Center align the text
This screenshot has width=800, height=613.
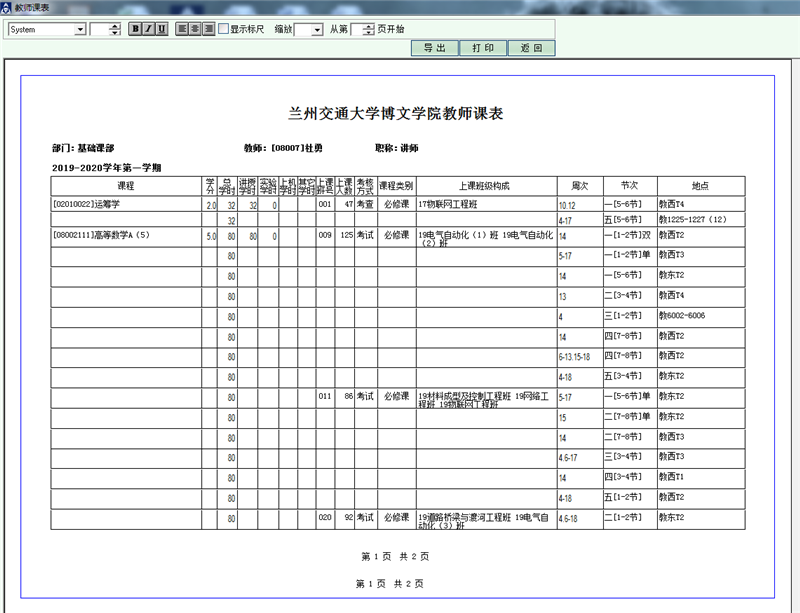pos(196,29)
